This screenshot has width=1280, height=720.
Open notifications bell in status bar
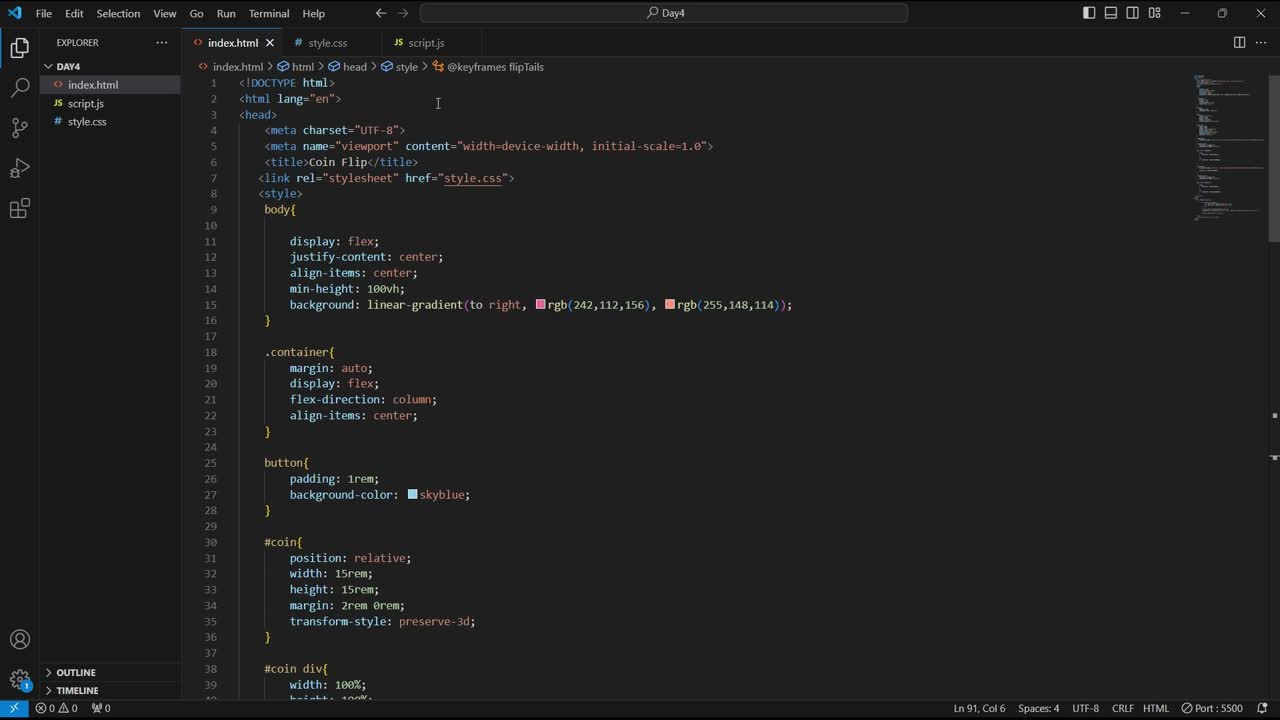pyautogui.click(x=1262, y=708)
